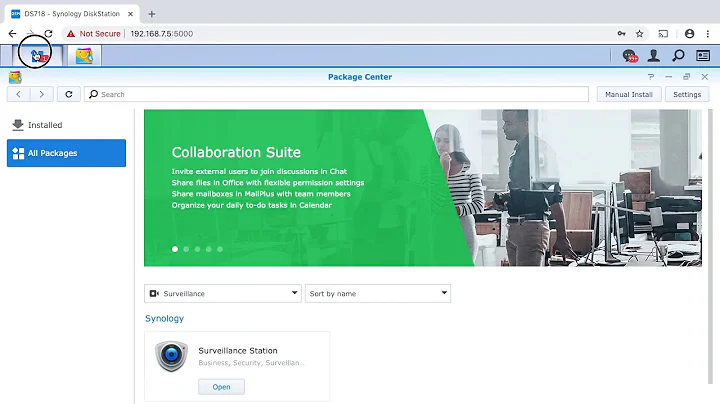Select the DS718 Synology DiskStation tab

pyautogui.click(x=72, y=14)
